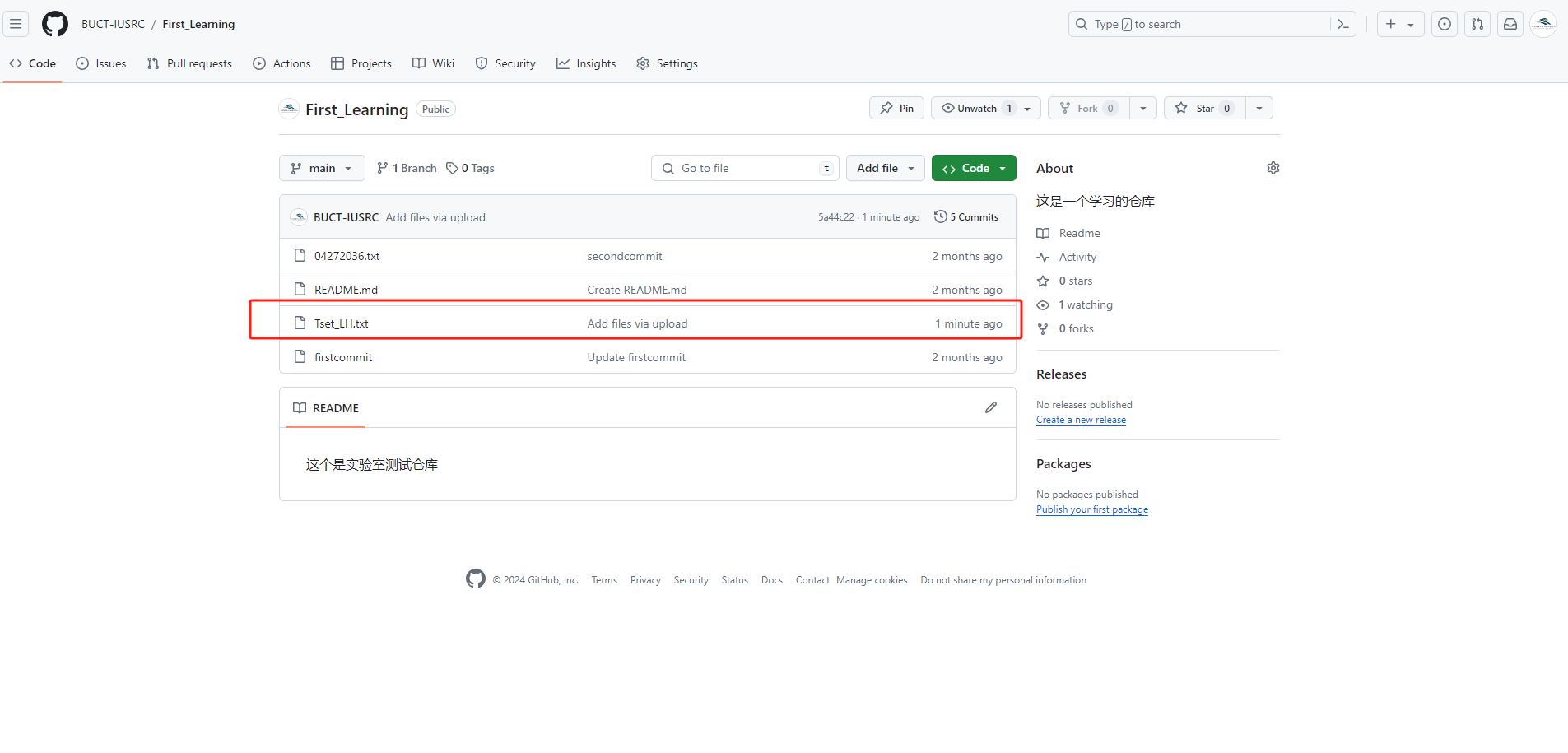The width and height of the screenshot is (1568, 753).
Task: Switch to the Security tab
Action: [505, 63]
